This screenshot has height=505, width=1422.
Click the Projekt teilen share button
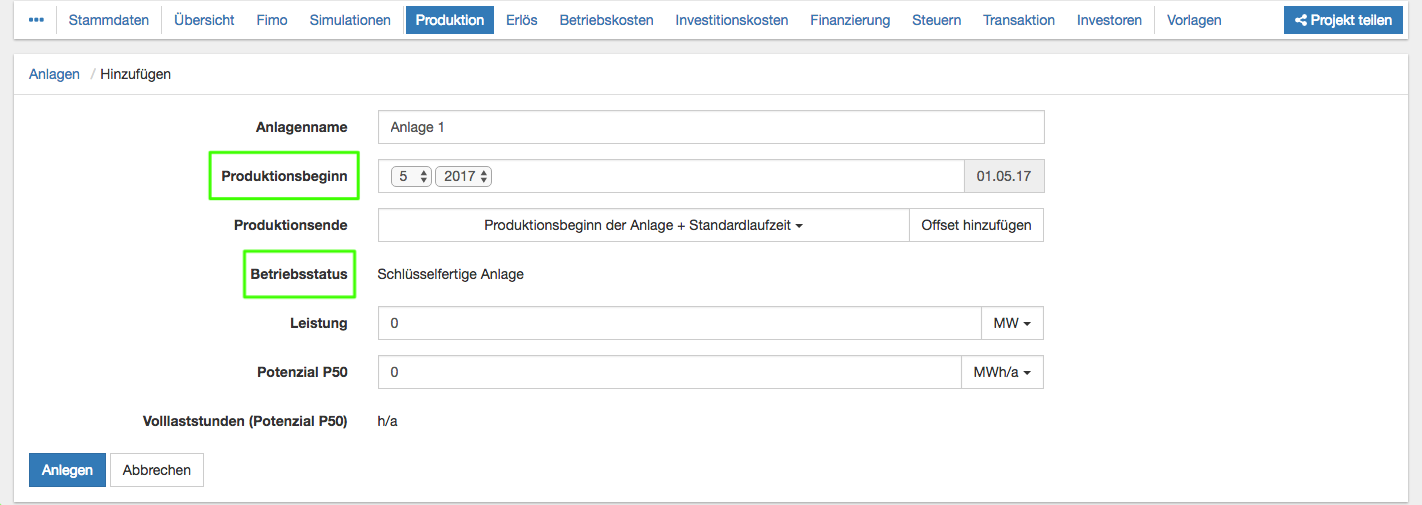click(x=1343, y=20)
